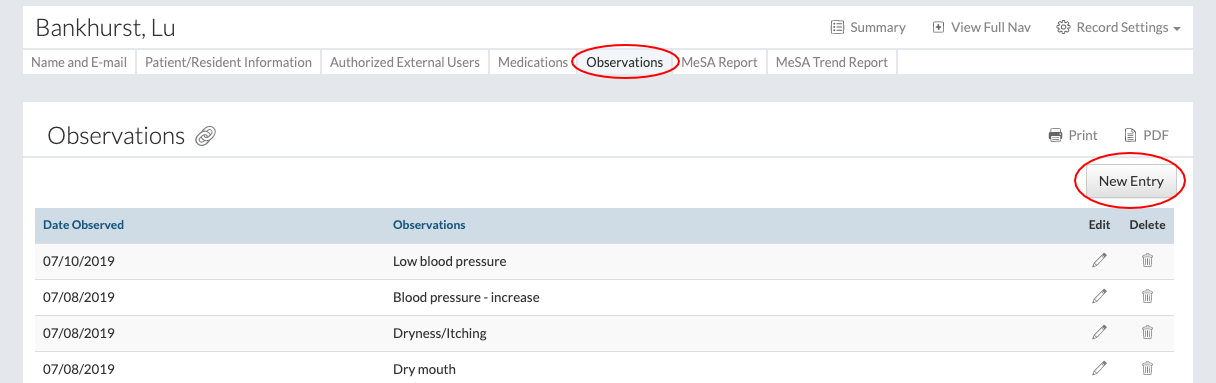Open the MeSA Trend Report tab
Viewport: 1216px width, 383px height.
pyautogui.click(x=832, y=62)
